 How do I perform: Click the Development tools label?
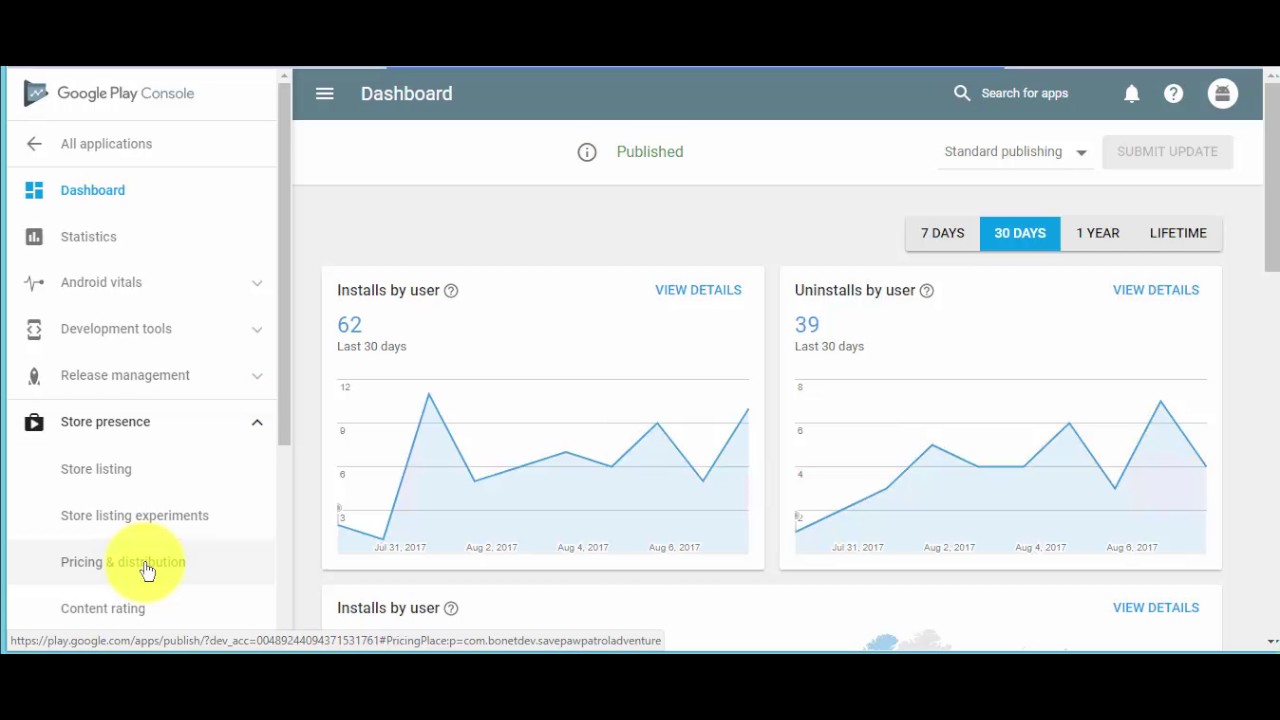116,329
